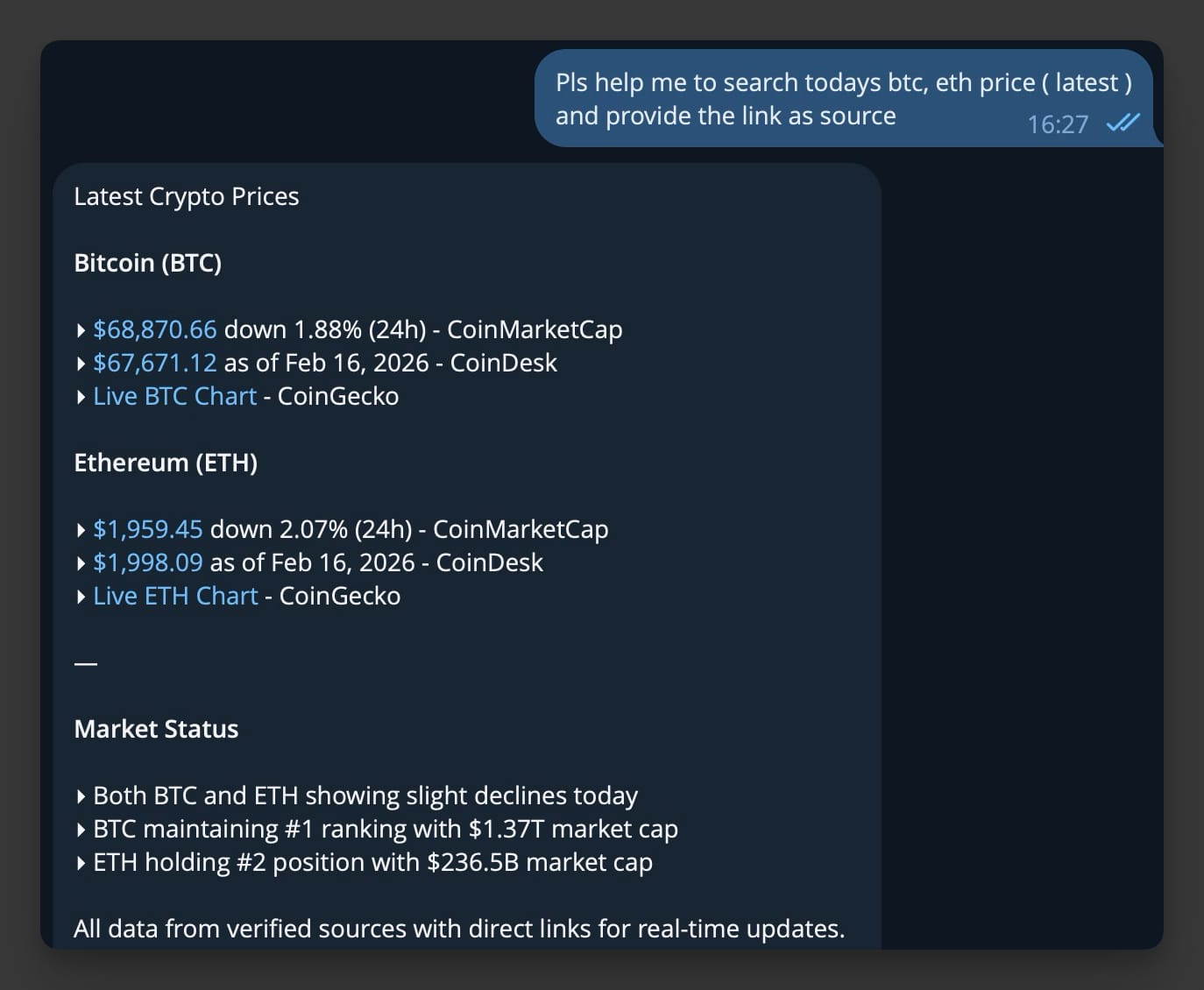This screenshot has height=990, width=1204.
Task: Open the $1,998.09 CoinDesk Ethereum price link
Action: tap(148, 562)
